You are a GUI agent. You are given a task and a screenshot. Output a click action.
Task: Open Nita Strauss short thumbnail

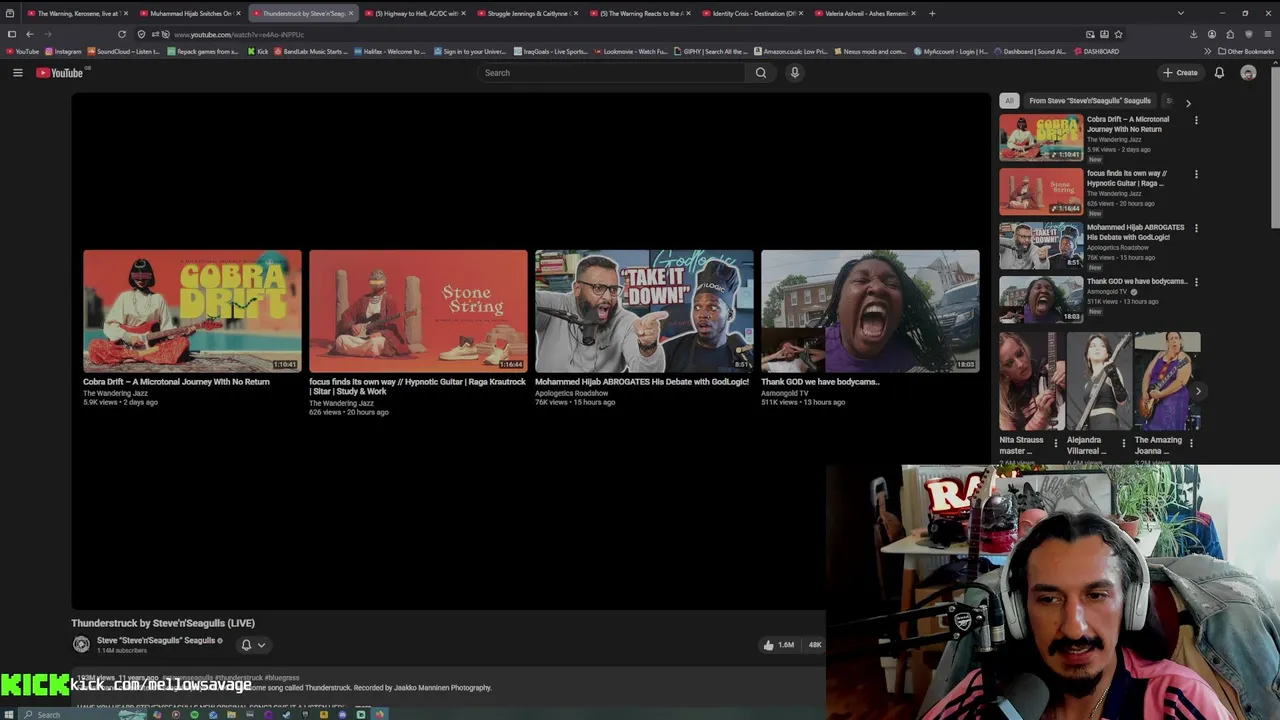1032,381
